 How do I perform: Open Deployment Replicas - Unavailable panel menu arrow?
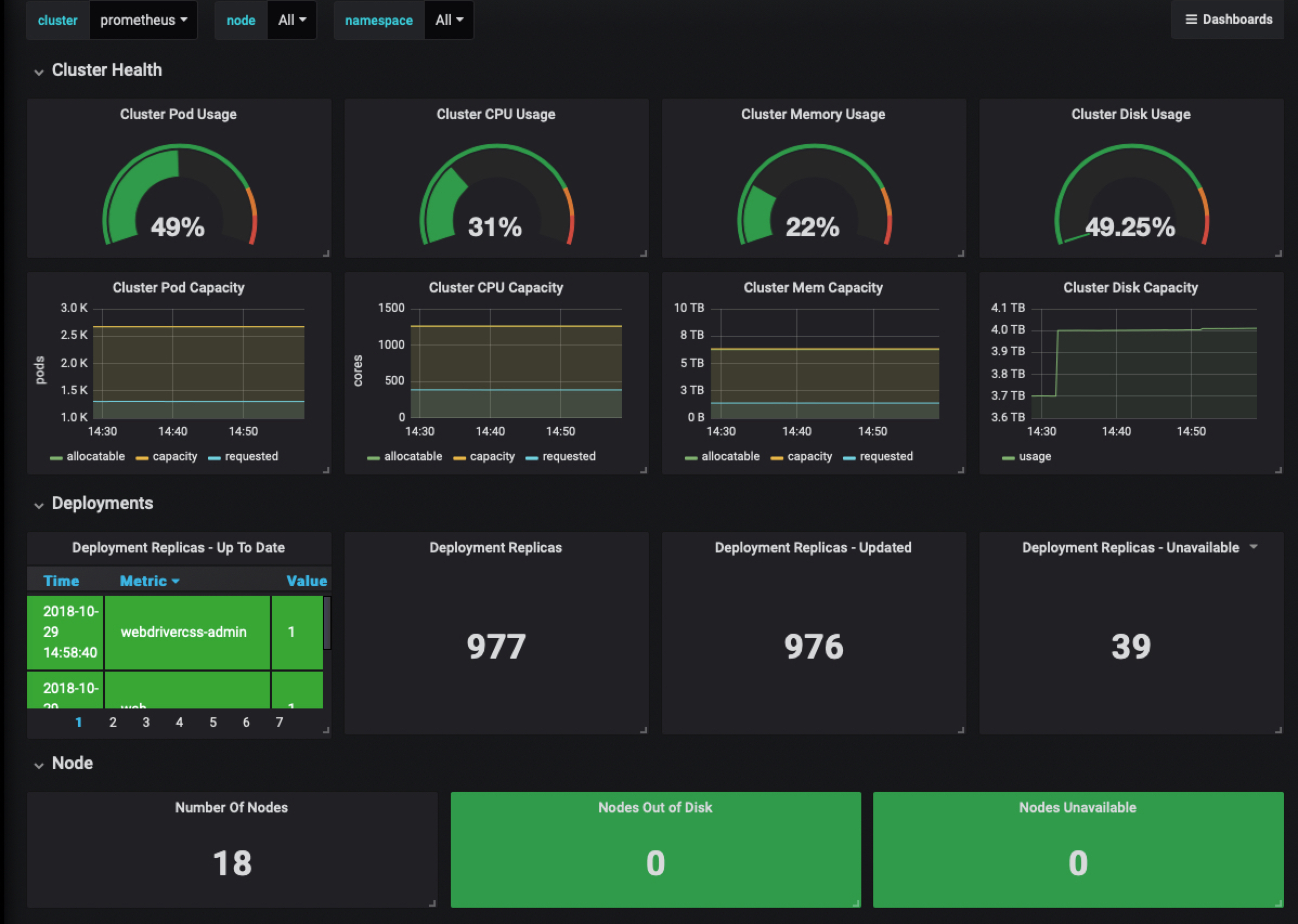coord(1253,547)
